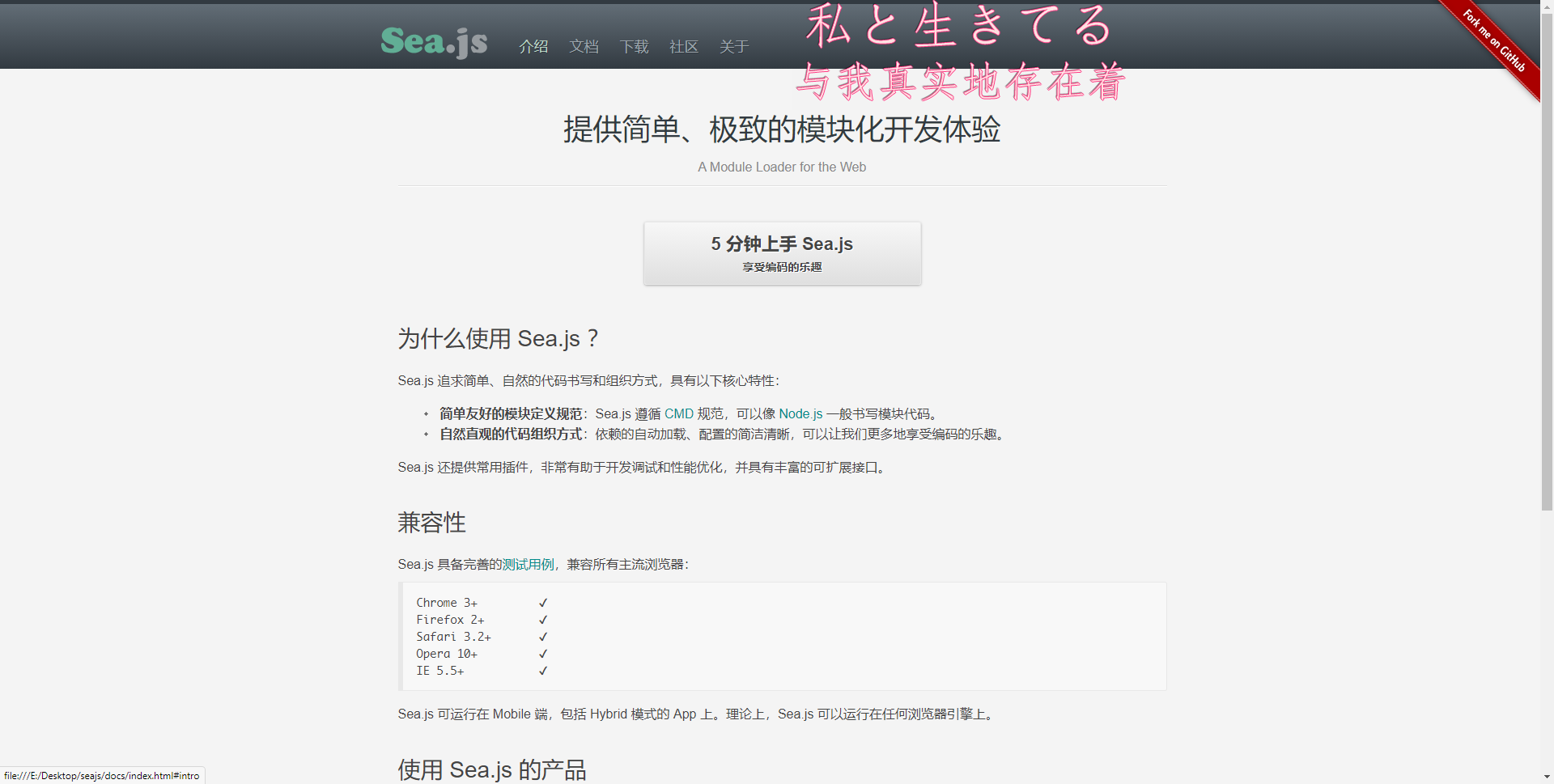Open the 介绍 navigation item
This screenshot has height=784, width=1554.
coord(533,47)
